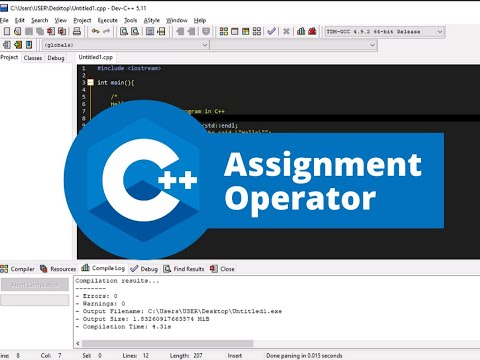Image resolution: width=480 pixels, height=360 pixels.
Task: Switch to the Compile Log bottom tab
Action: pyautogui.click(x=103, y=268)
